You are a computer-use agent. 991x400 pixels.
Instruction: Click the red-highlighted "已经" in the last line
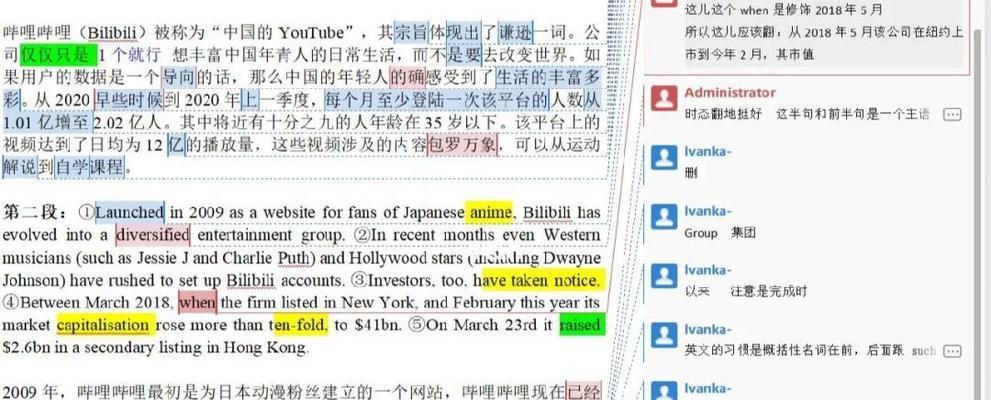[x=583, y=392]
